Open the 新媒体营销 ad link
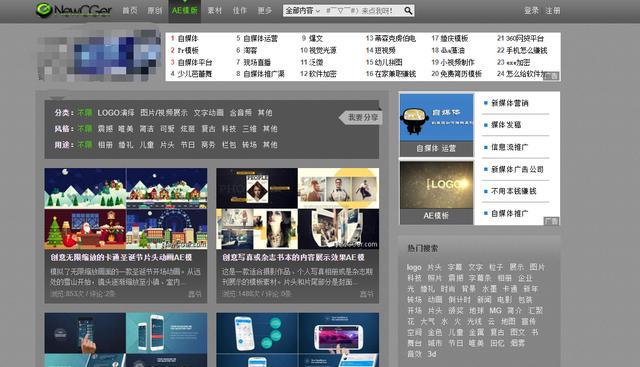This screenshot has width=640, height=367. 509,103
